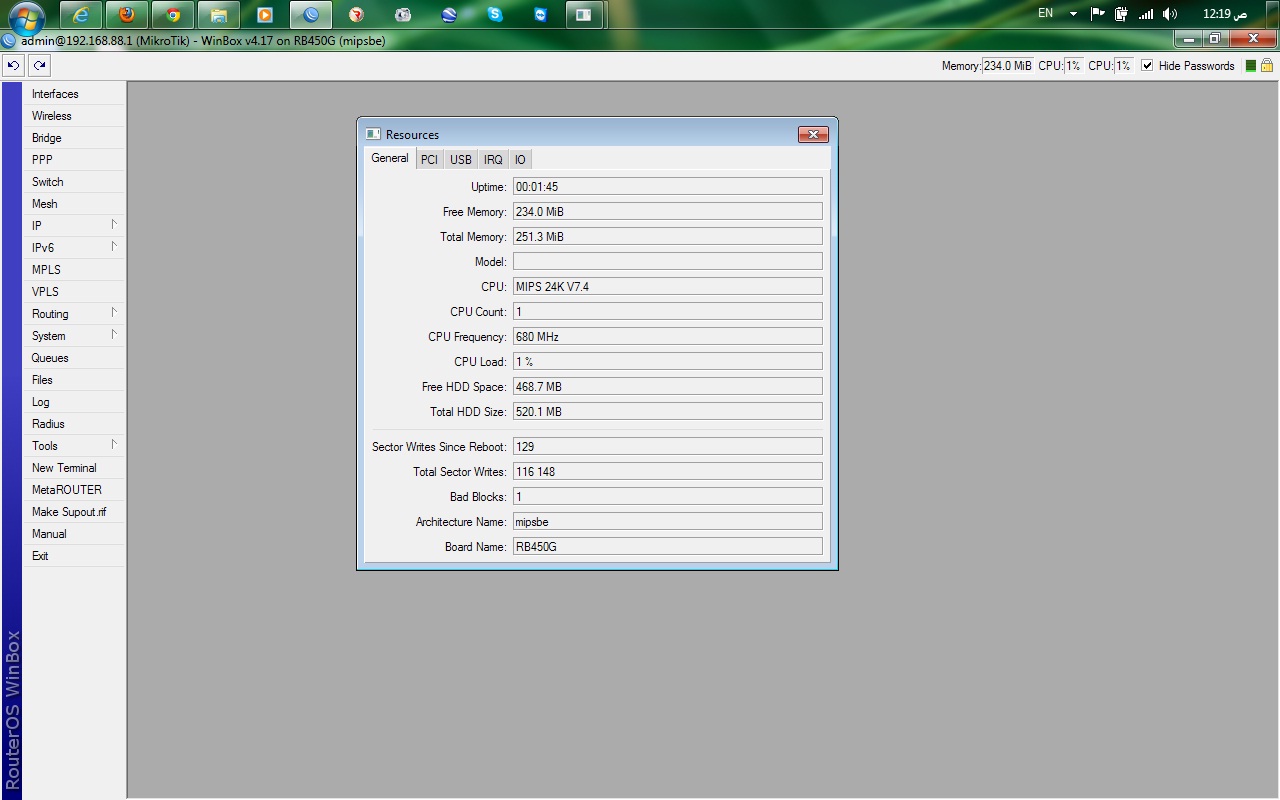Open the MetaROUTER menu item
Image resolution: width=1280 pixels, height=800 pixels.
(74, 490)
